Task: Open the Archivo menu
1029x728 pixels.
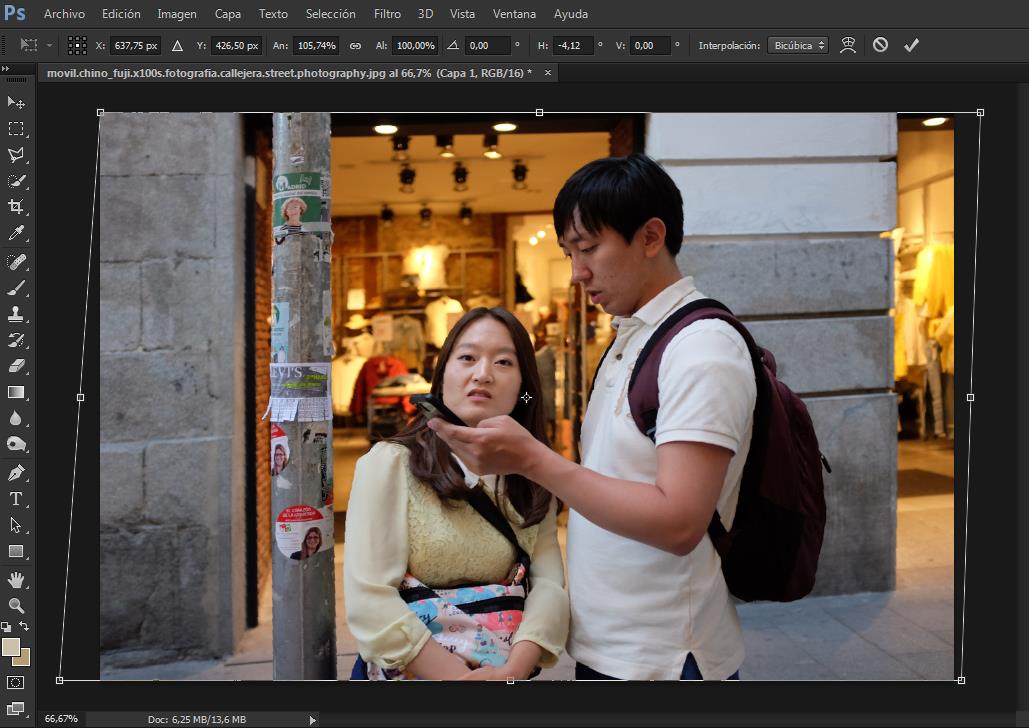Action: [x=64, y=14]
